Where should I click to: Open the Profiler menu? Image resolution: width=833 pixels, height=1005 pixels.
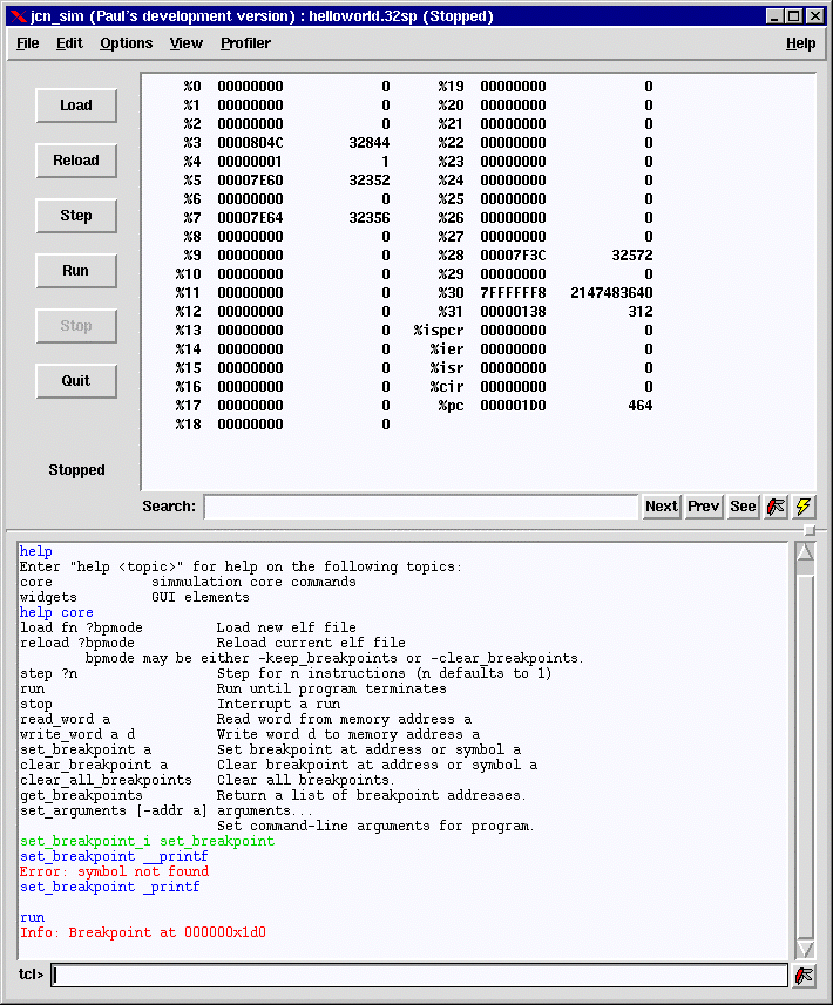[245, 43]
